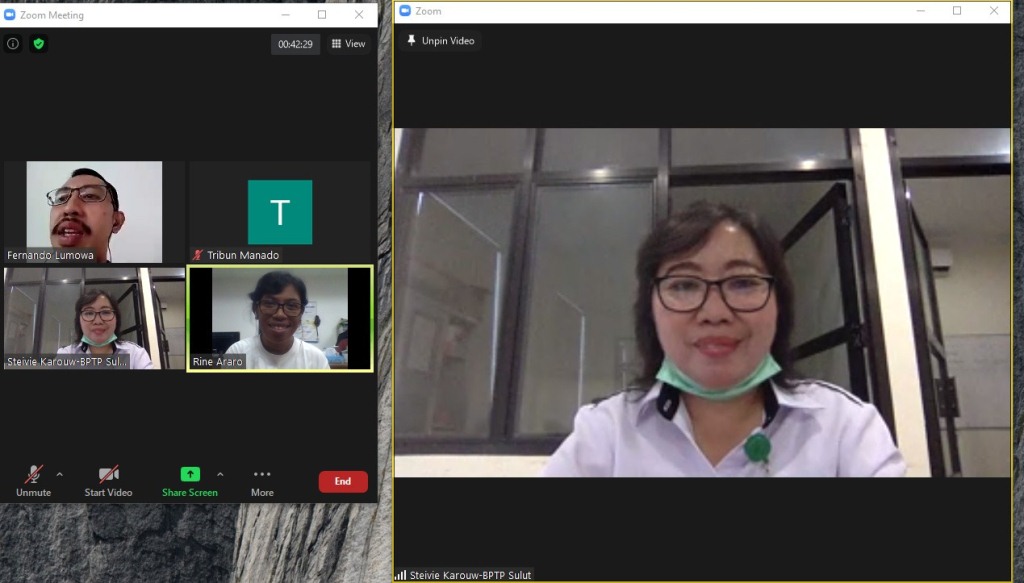1024x583 pixels.
Task: Click the Zoom logo in the pinned video window
Action: click(x=405, y=11)
